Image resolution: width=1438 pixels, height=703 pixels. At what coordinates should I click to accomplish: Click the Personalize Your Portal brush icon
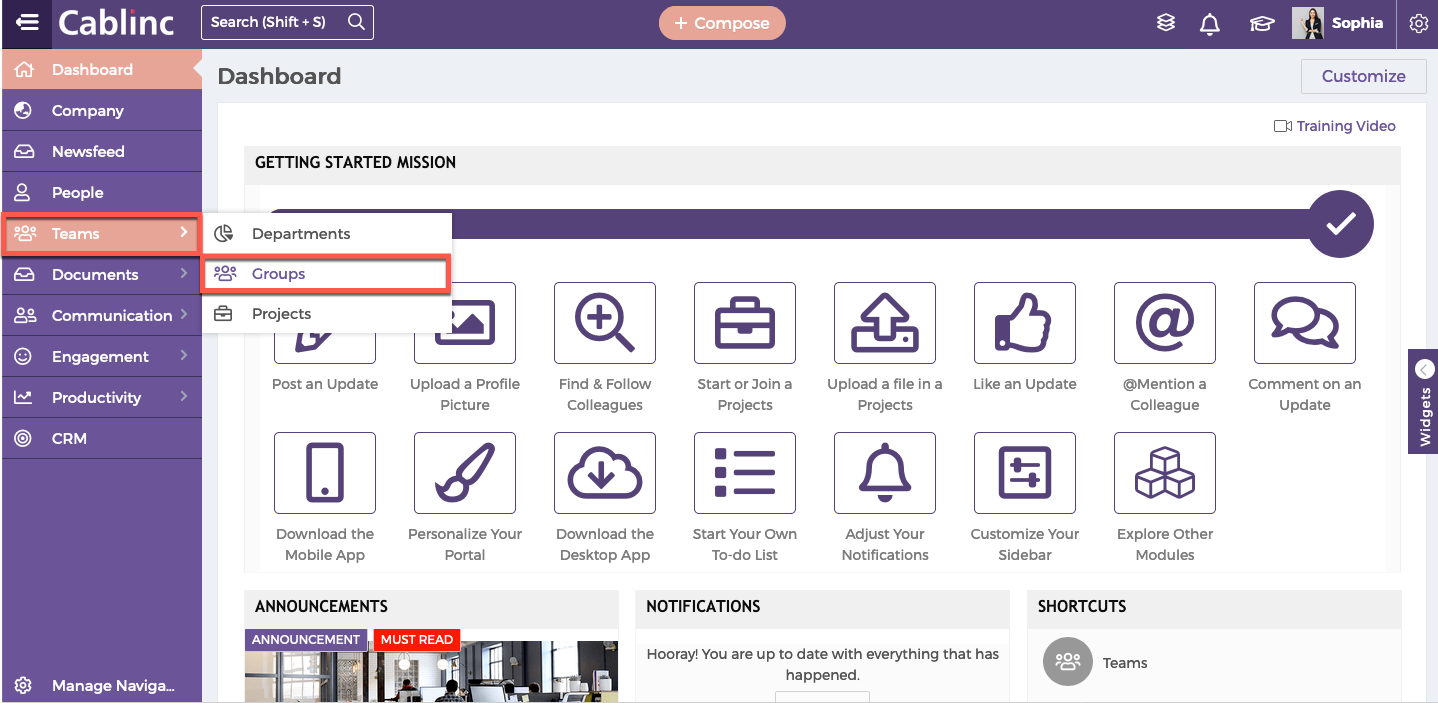point(465,473)
